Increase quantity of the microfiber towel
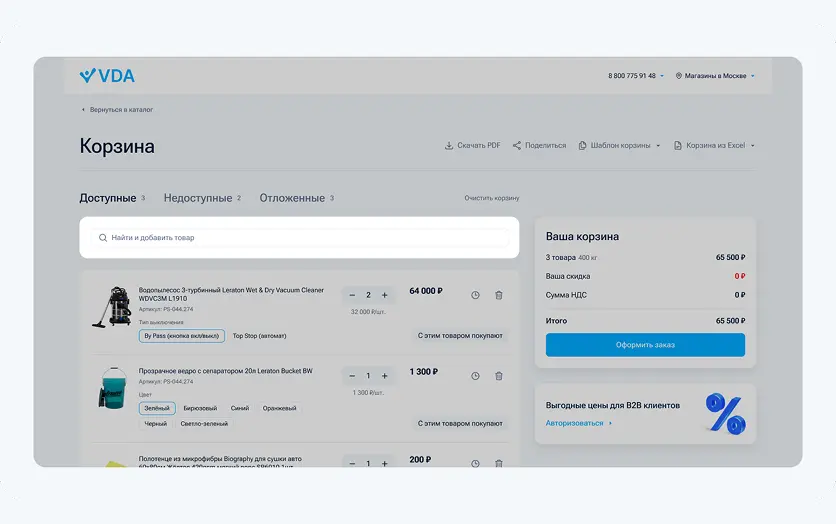The height and width of the screenshot is (524, 836). 384,463
